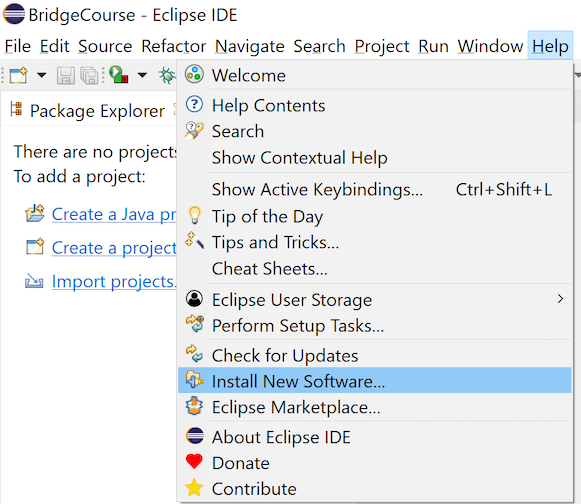Select About Eclipse IDE entry

click(375, 437)
